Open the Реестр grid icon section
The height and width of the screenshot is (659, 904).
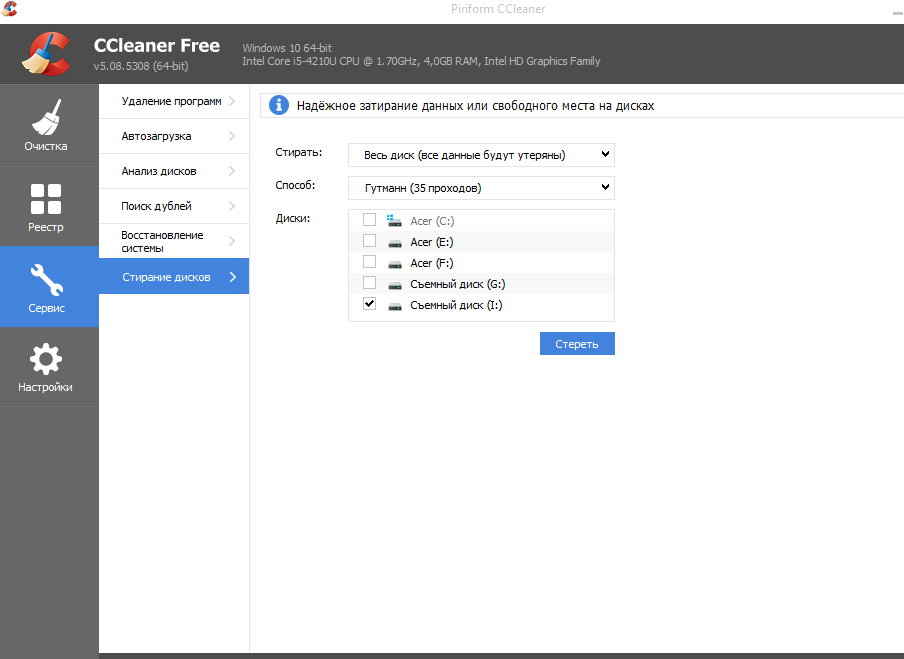46,206
